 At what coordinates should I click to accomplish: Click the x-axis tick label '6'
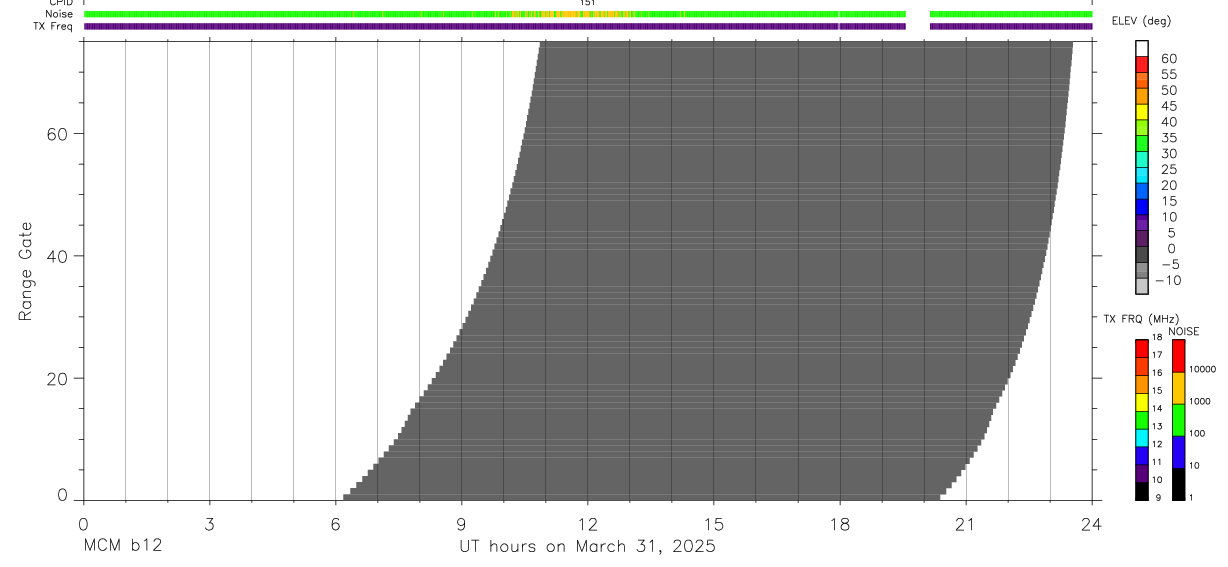pos(335,524)
